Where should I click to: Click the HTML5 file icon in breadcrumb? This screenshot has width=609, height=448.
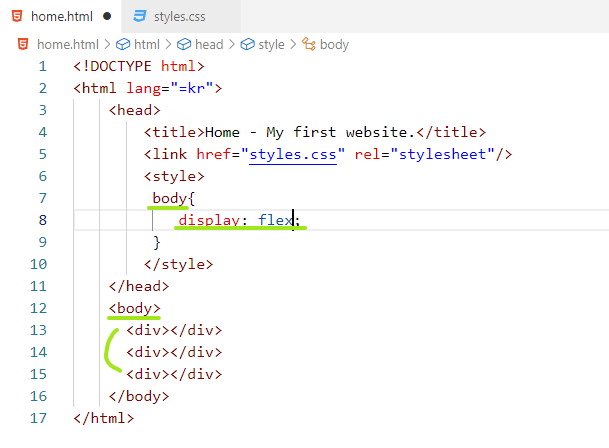tap(23, 44)
